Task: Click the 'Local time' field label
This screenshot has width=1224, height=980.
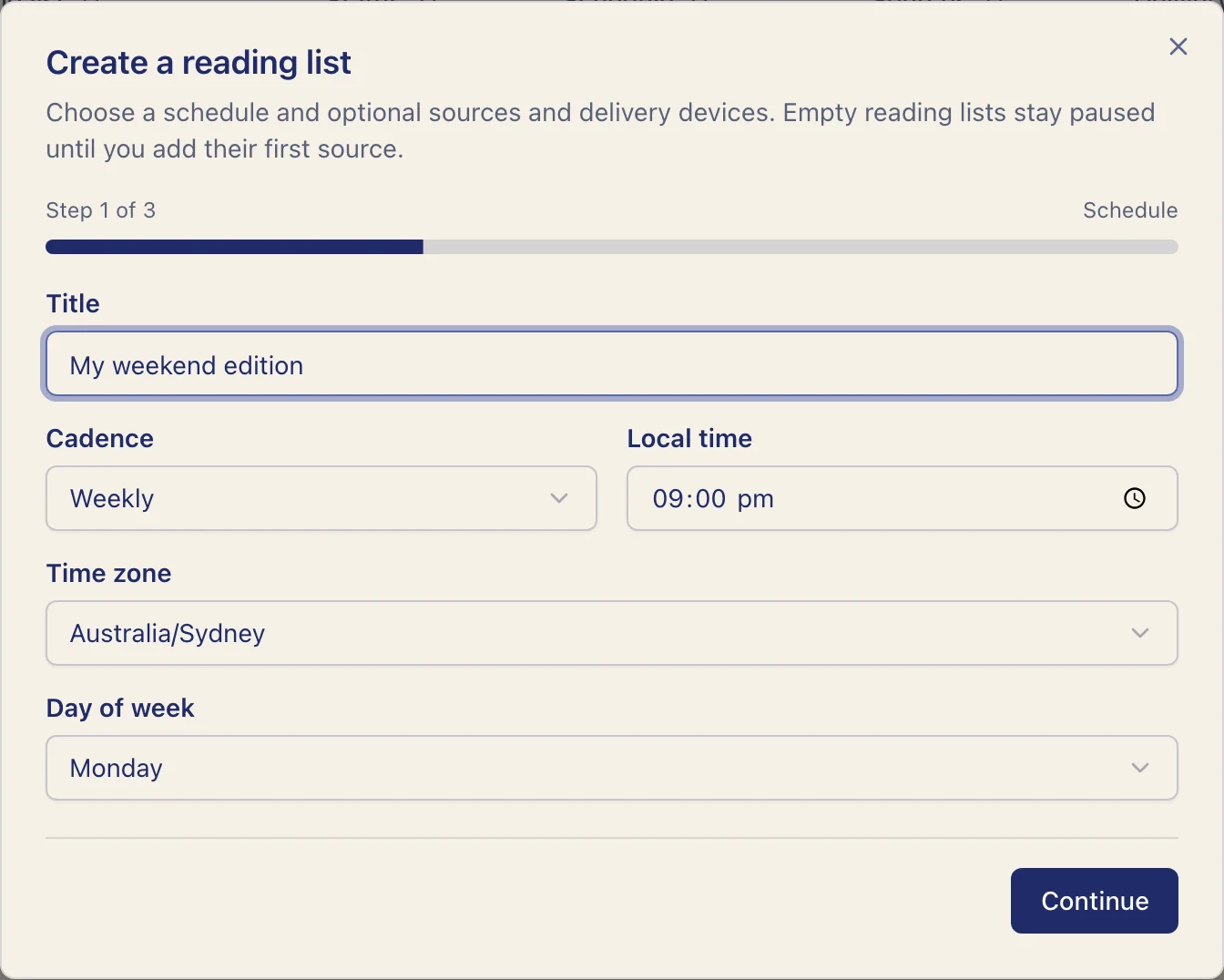Action: click(x=689, y=438)
